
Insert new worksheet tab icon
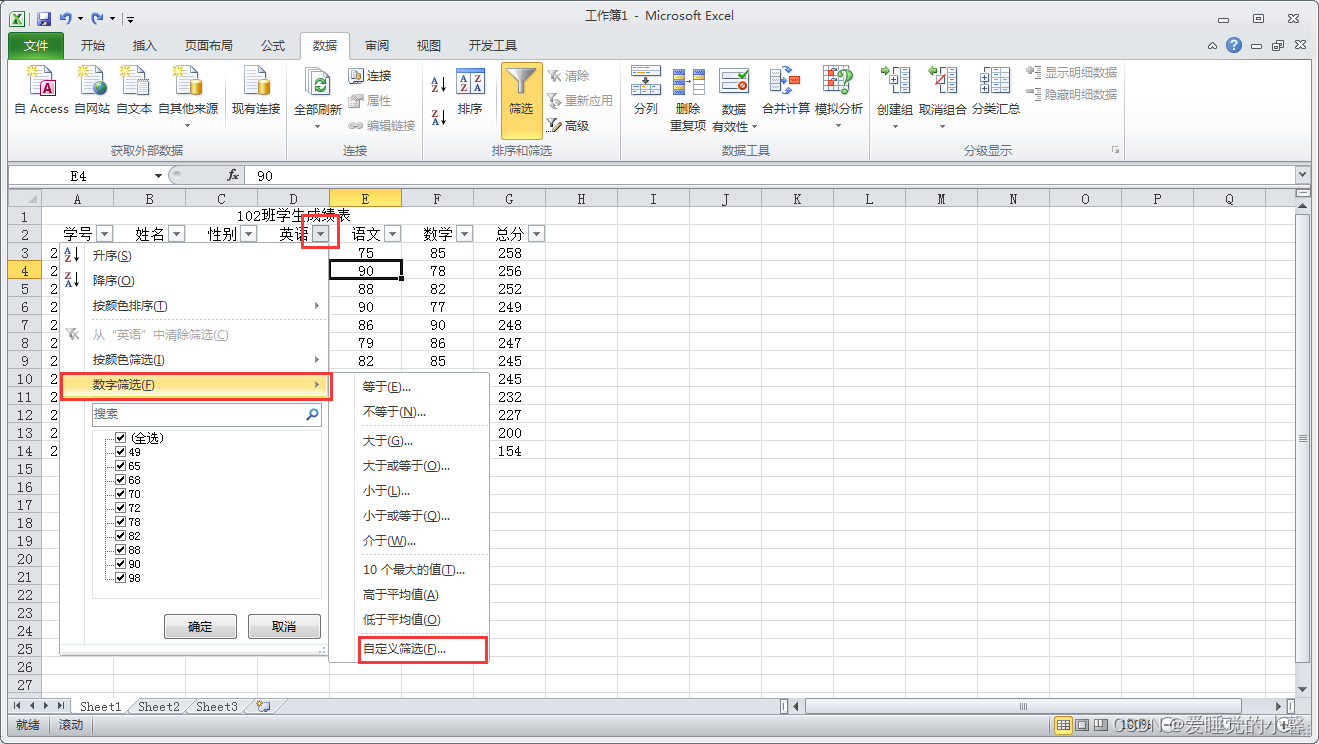click(x=263, y=706)
